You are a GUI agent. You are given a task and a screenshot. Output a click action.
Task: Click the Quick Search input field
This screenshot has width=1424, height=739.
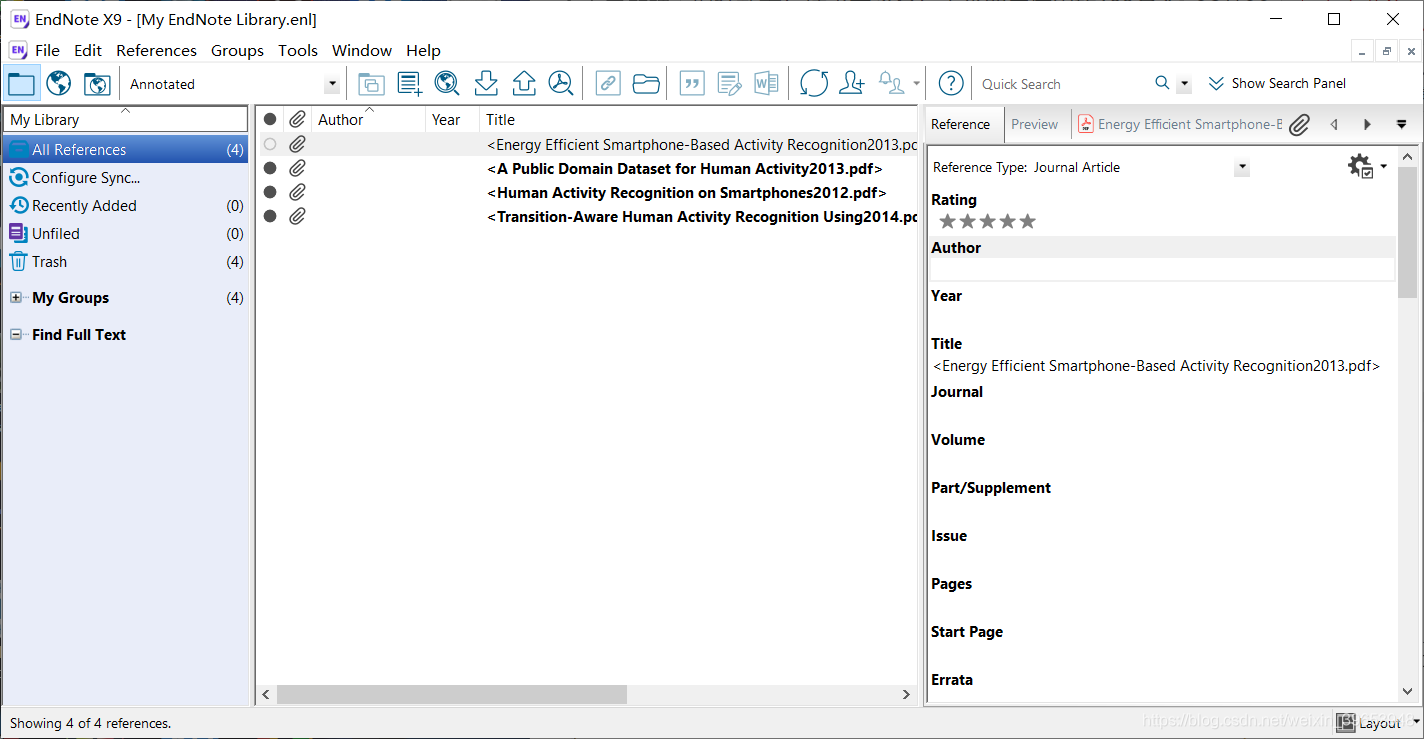1064,84
